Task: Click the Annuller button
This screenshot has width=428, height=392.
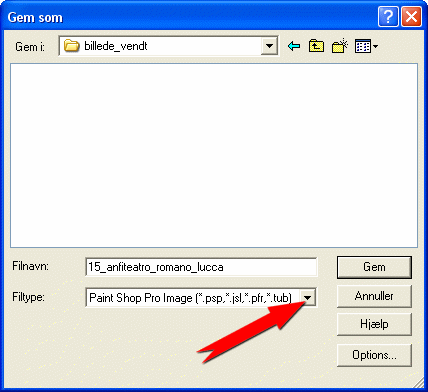Action: coord(374,296)
